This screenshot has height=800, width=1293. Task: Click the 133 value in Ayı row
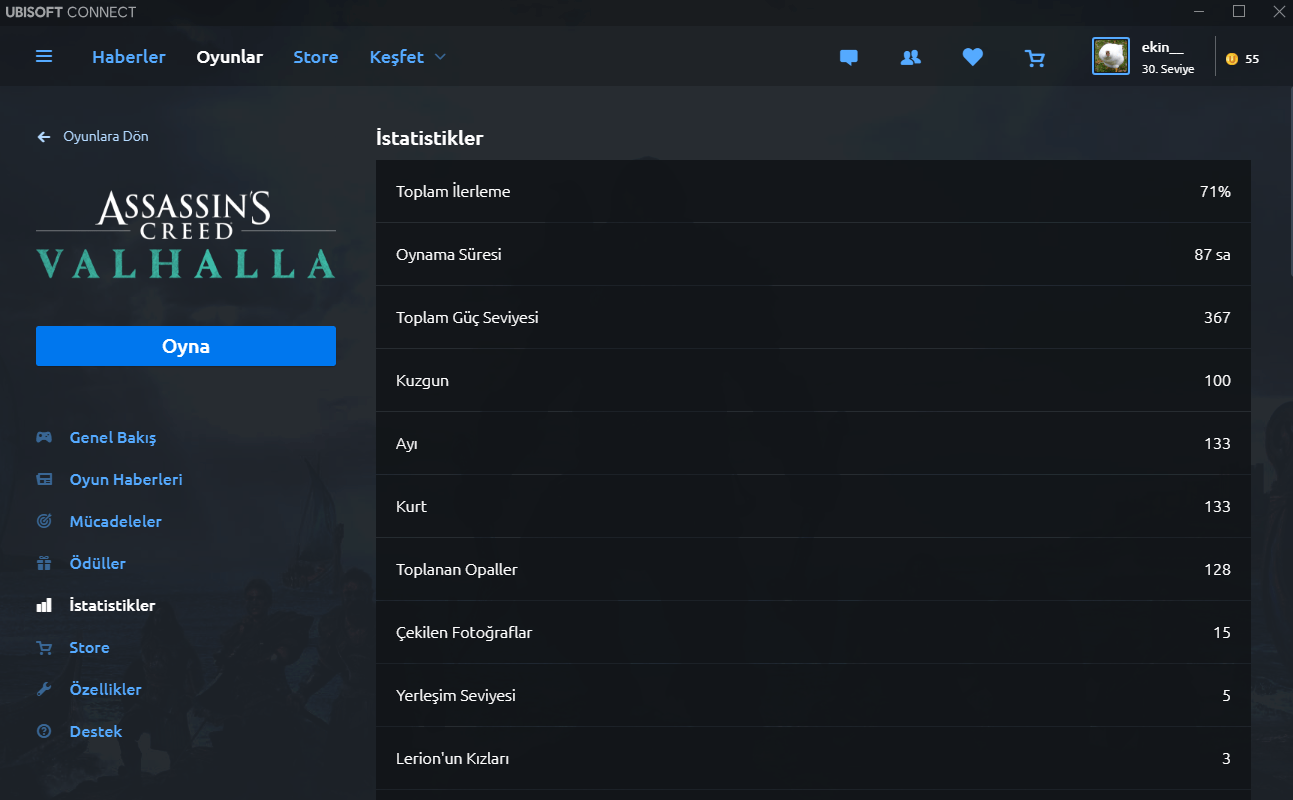[x=1217, y=444]
